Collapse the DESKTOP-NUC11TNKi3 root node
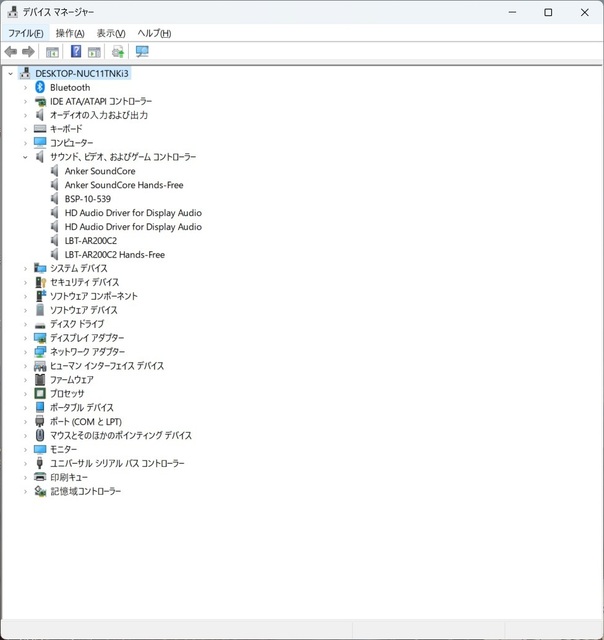The height and width of the screenshot is (640, 604). (11, 74)
